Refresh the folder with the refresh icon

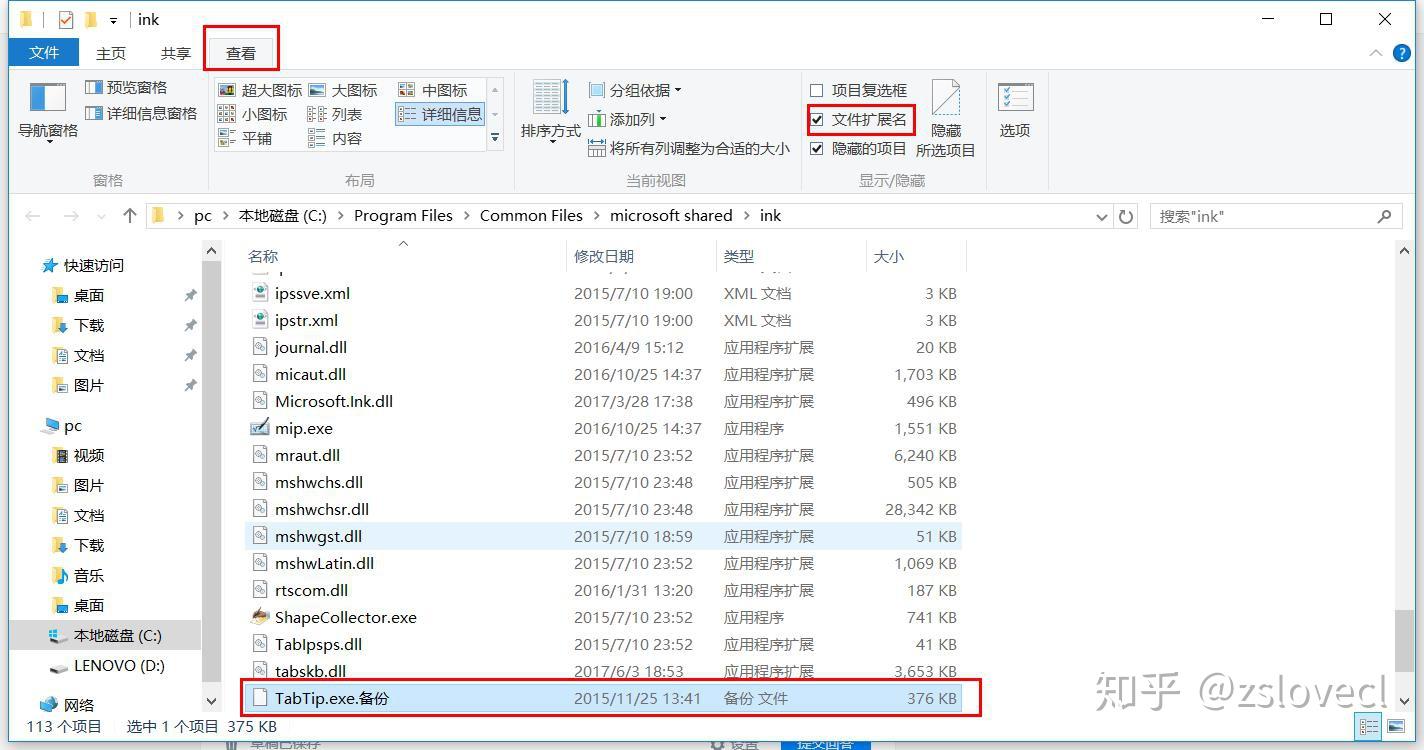tap(1125, 215)
